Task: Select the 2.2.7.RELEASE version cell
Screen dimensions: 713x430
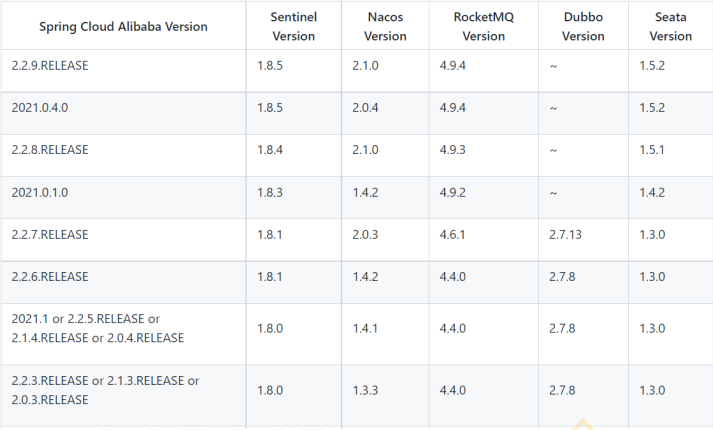Action: [50, 234]
